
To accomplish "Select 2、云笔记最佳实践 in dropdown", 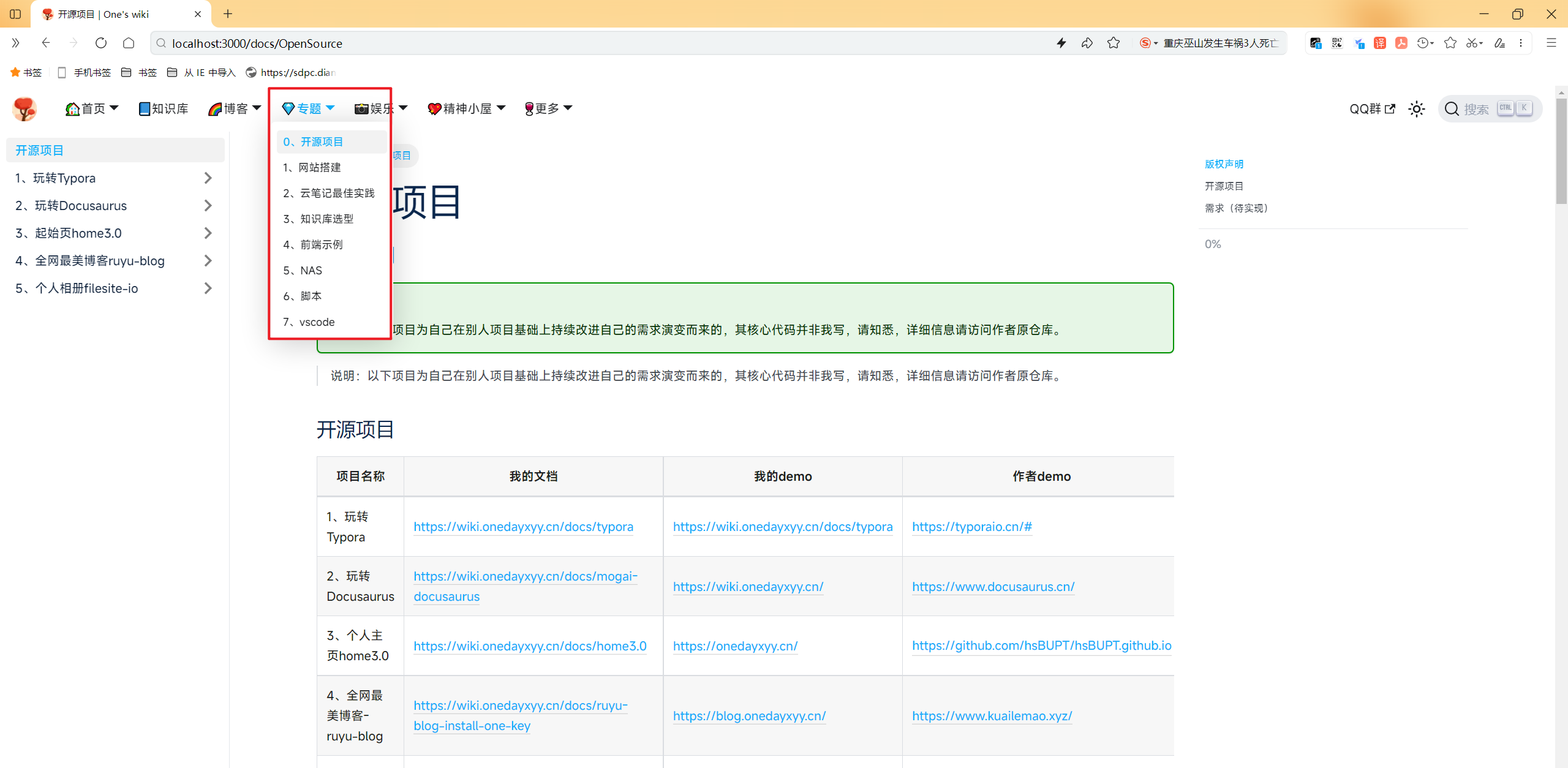I will (x=331, y=194).
